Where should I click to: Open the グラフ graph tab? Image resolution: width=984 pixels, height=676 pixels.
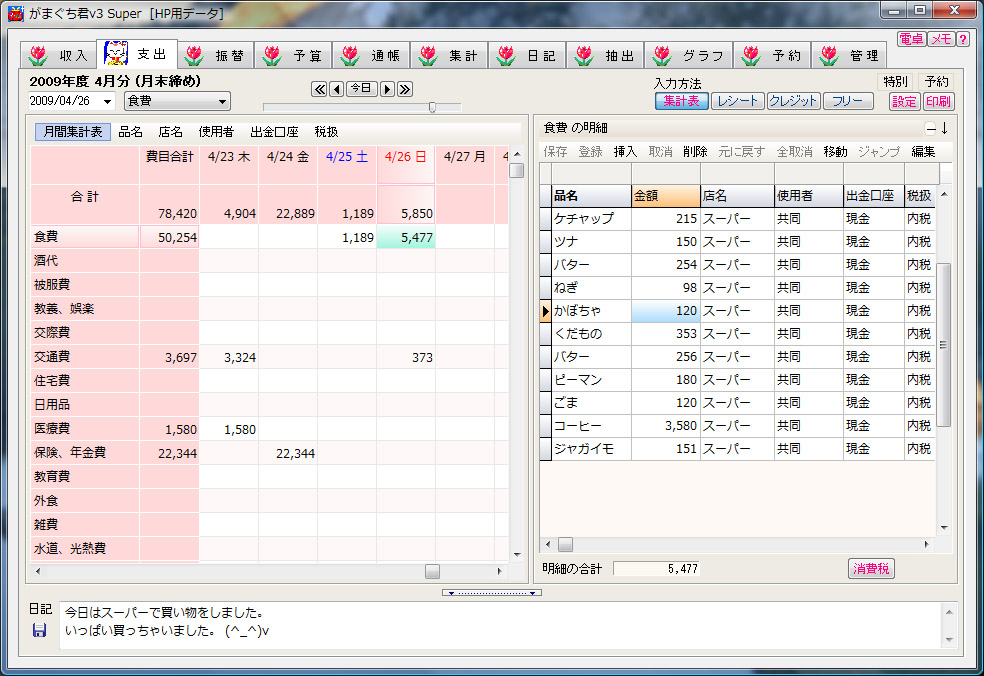point(688,55)
